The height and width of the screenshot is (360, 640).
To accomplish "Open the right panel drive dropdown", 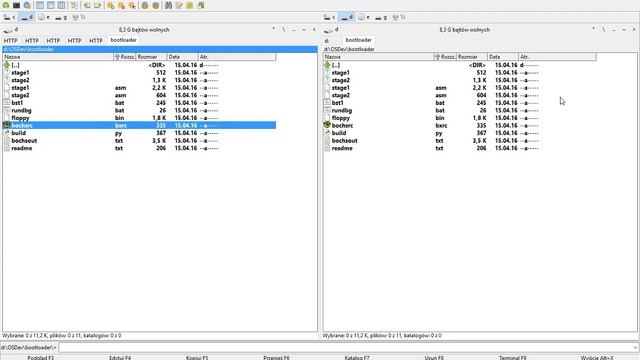I will point(331,29).
